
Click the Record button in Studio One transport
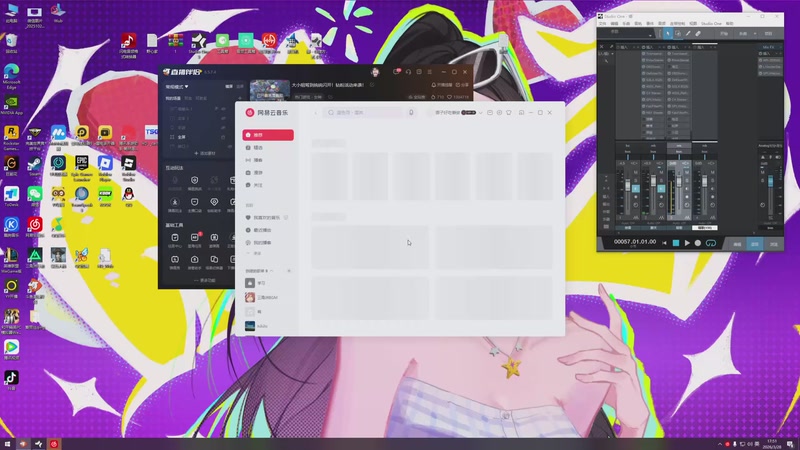(698, 243)
